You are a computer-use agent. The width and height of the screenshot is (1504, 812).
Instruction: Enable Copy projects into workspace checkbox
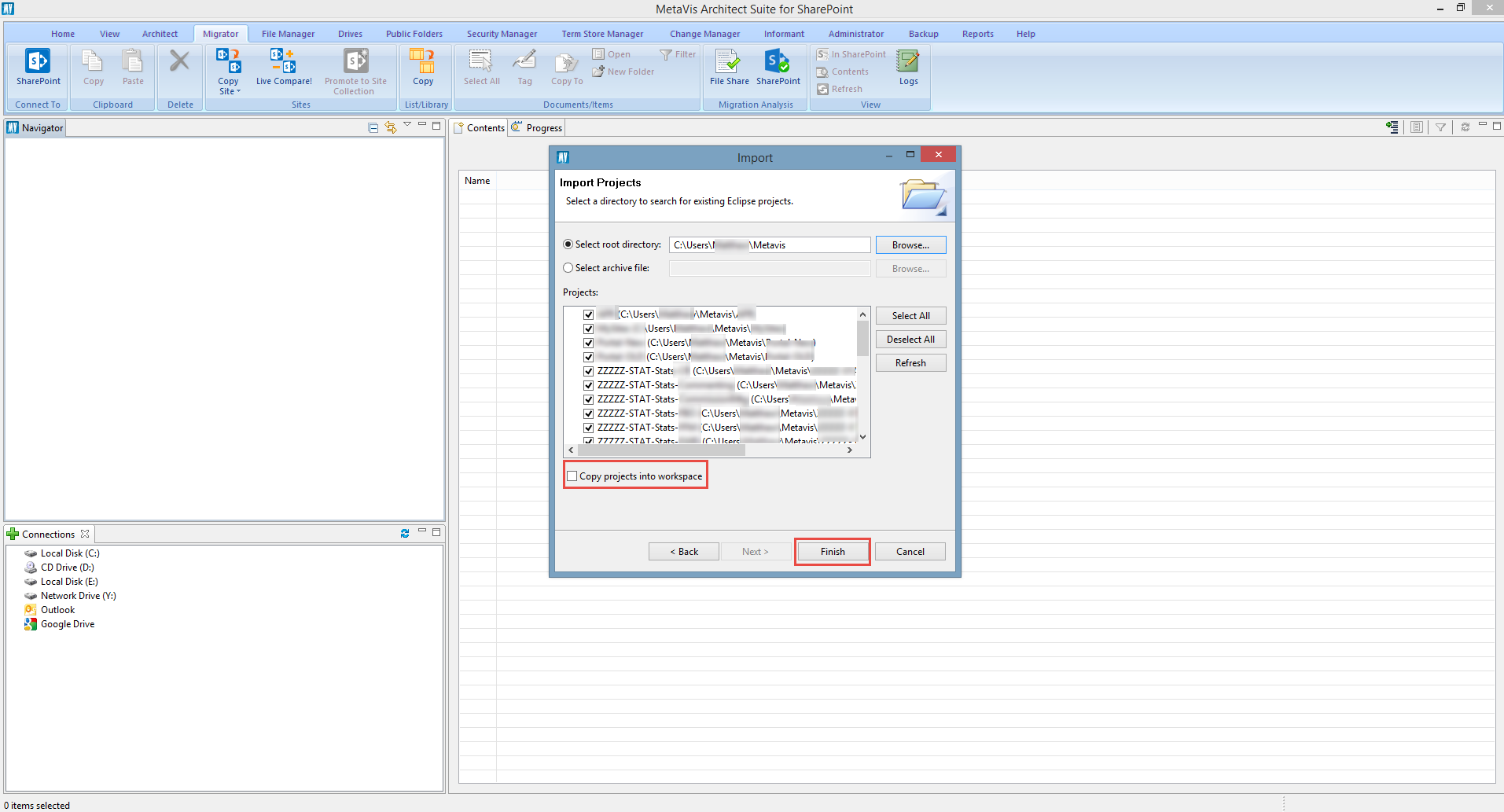pos(572,476)
